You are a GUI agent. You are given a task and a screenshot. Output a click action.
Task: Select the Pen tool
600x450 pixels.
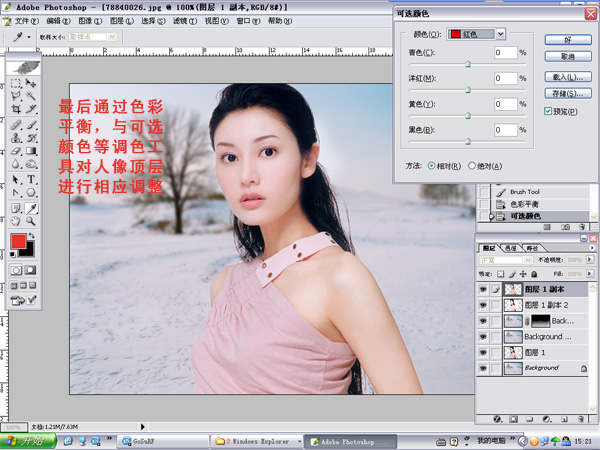point(15,192)
